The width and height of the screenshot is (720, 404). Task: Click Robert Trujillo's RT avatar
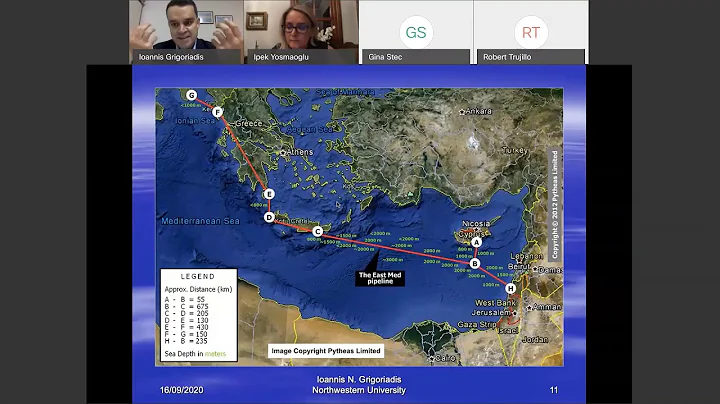pos(531,32)
